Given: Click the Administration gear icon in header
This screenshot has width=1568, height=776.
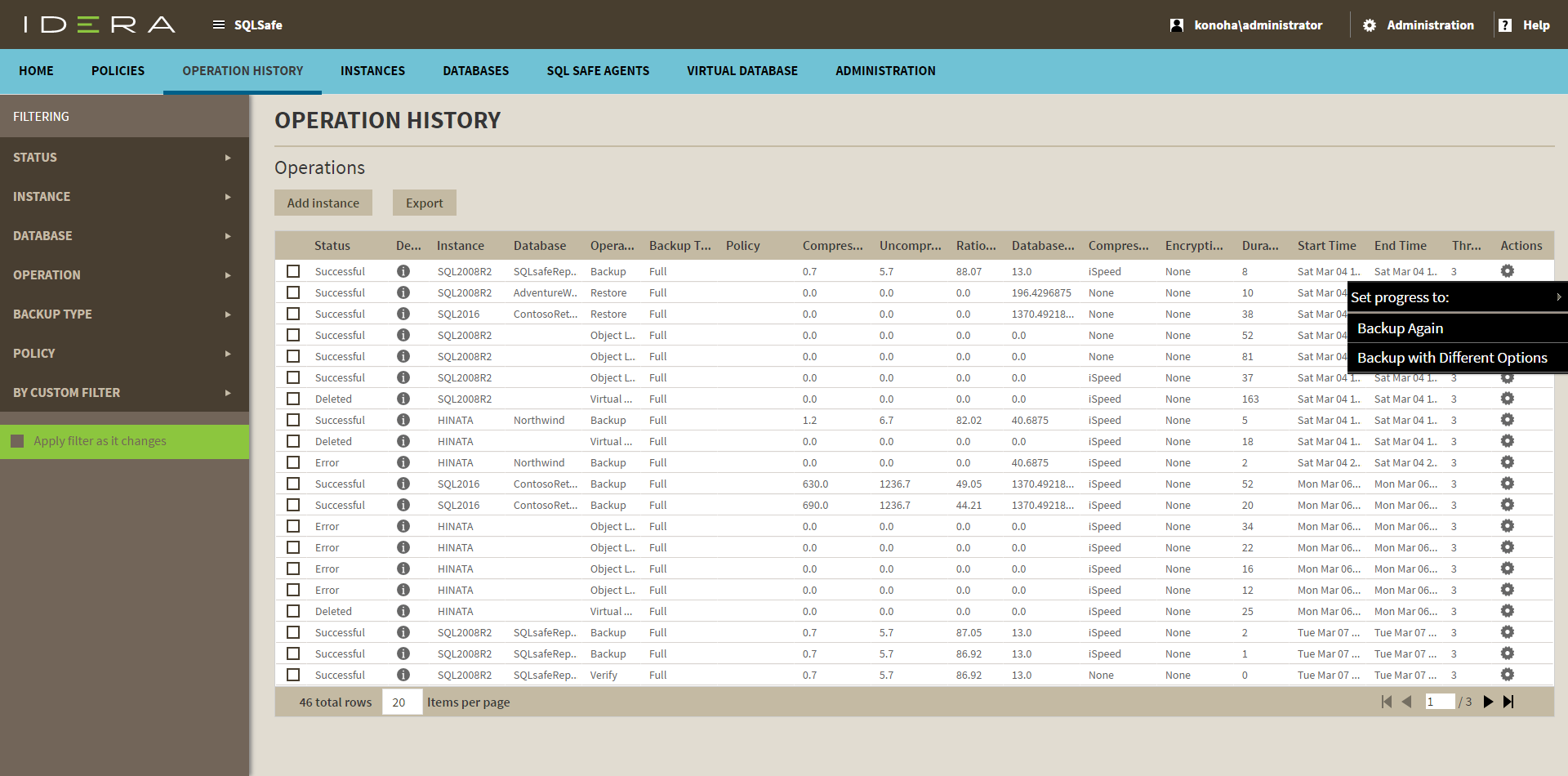Looking at the screenshot, I should point(1370,25).
